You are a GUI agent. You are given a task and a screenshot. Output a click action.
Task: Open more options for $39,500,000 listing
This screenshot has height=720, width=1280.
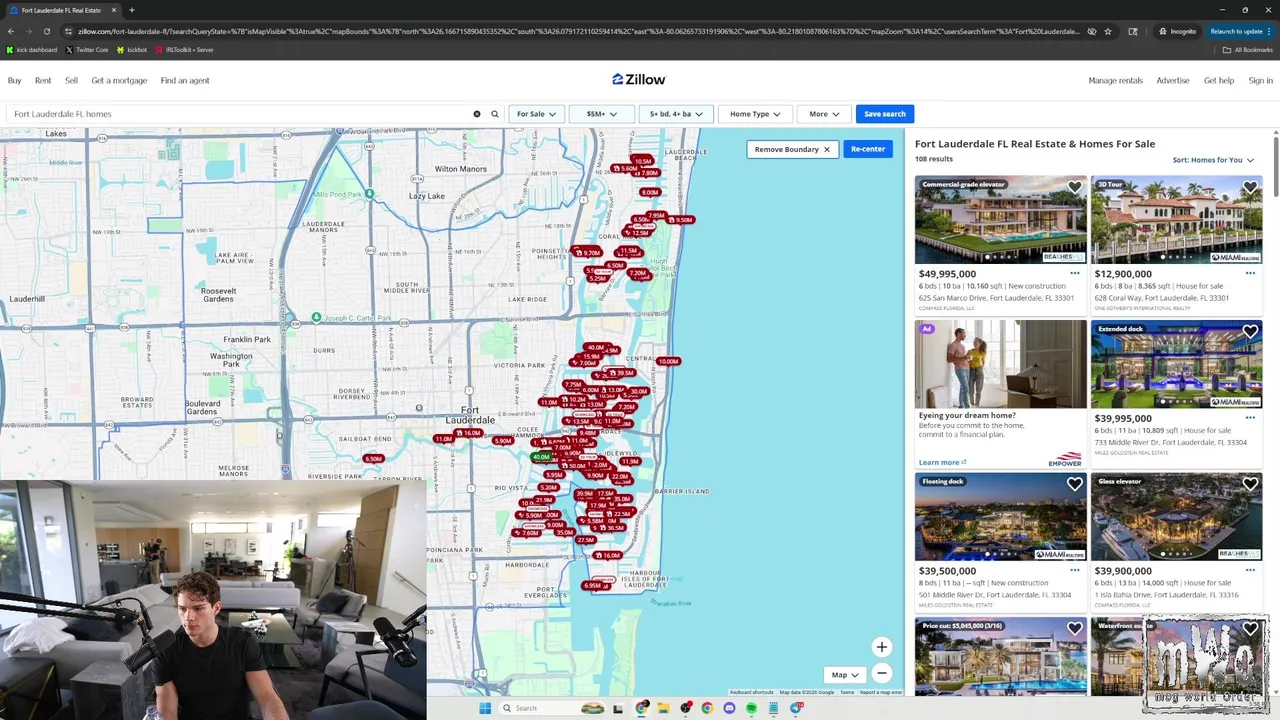tap(1074, 570)
